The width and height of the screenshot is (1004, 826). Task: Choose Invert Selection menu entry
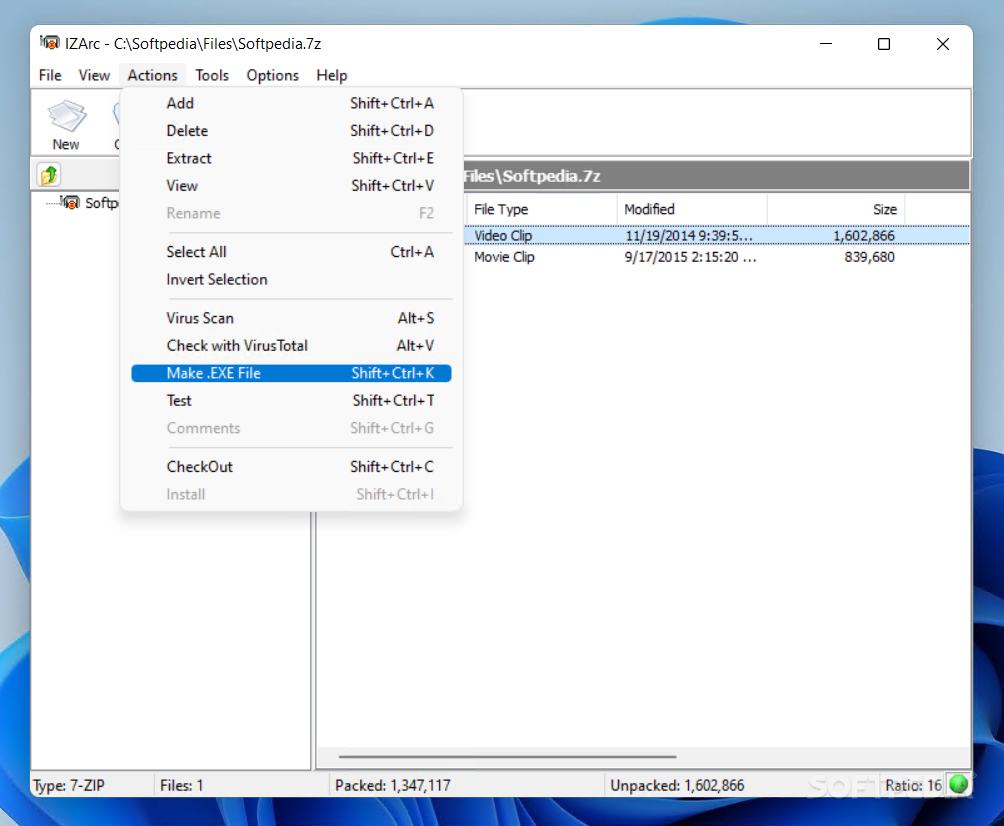click(x=291, y=279)
